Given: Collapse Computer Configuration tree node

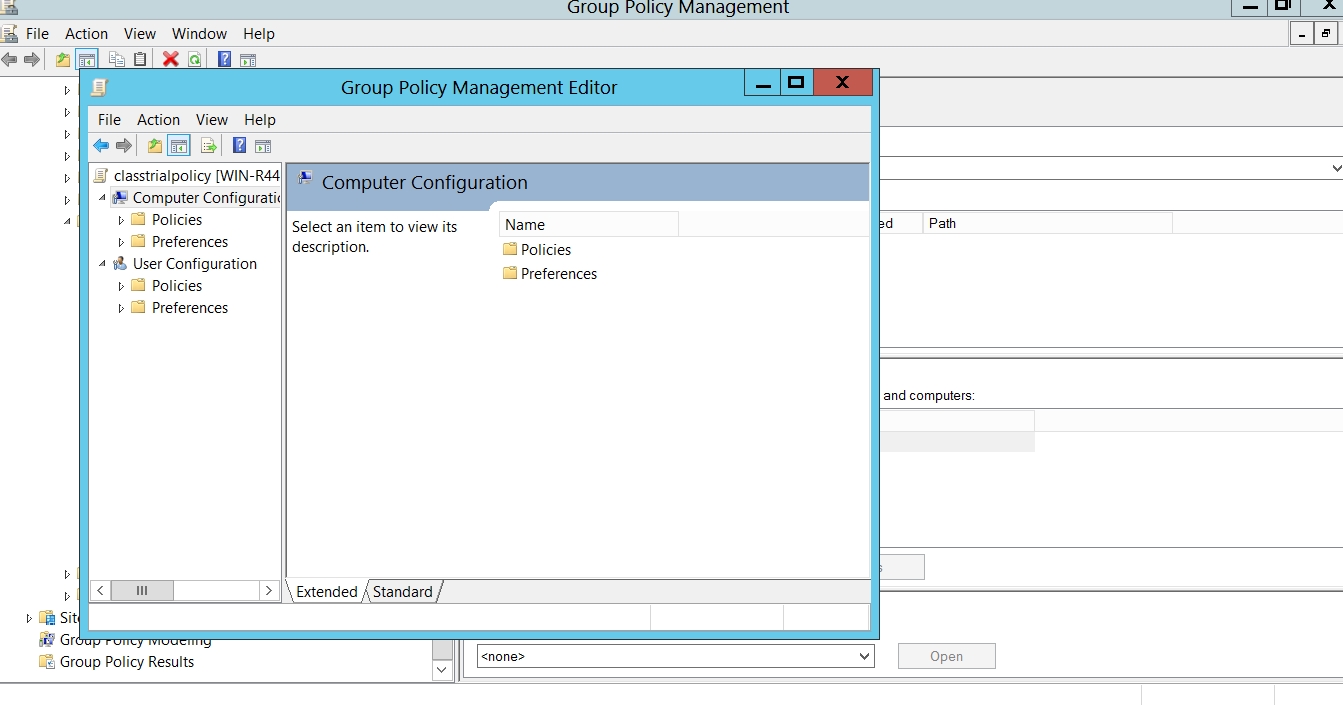Looking at the screenshot, I should tap(102, 198).
